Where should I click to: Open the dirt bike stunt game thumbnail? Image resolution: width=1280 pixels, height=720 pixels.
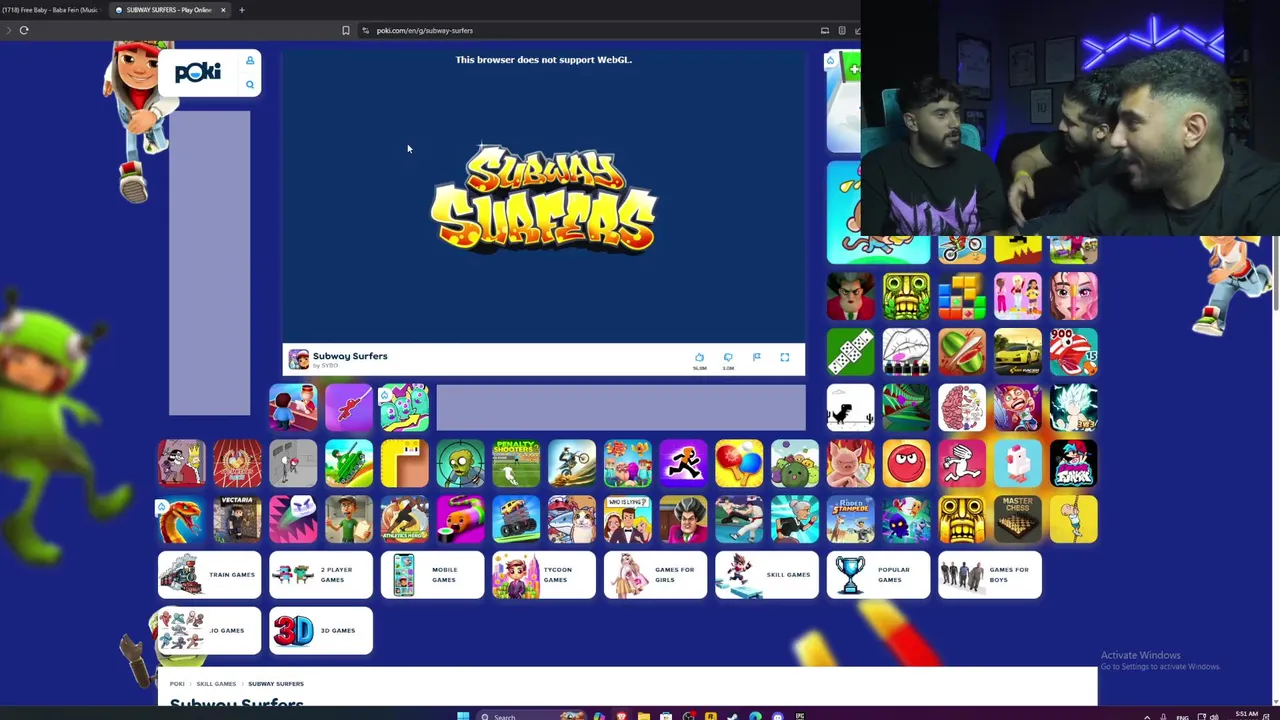[572, 463]
